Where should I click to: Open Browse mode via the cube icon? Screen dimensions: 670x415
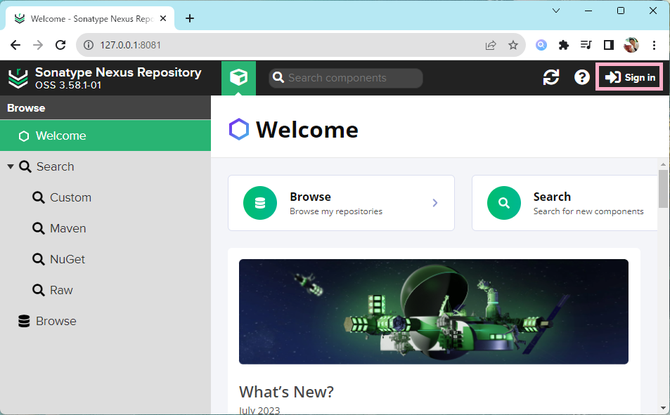238,78
